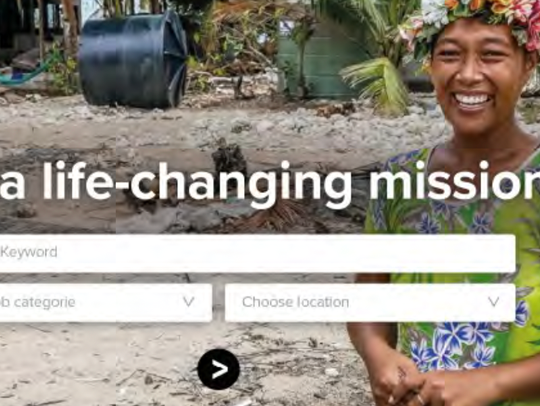This screenshot has height=406, width=540.
Task: Click the 'mission' headline word
Action: click(x=454, y=180)
